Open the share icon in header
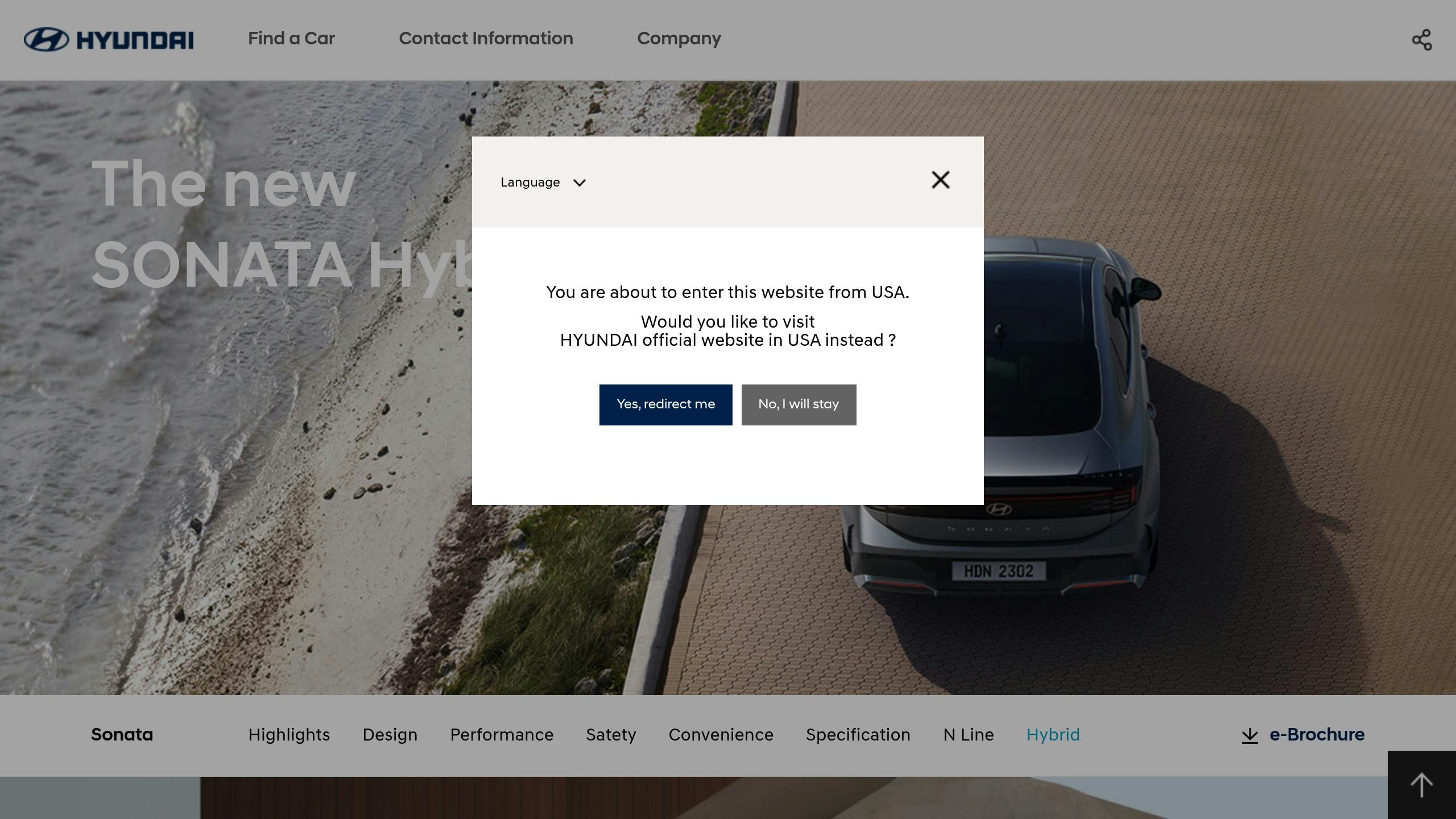The height and width of the screenshot is (819, 1456). (x=1422, y=40)
